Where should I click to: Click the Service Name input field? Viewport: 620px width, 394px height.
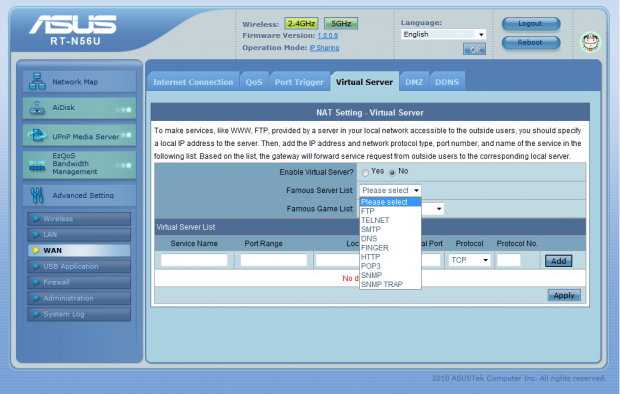coord(194,260)
